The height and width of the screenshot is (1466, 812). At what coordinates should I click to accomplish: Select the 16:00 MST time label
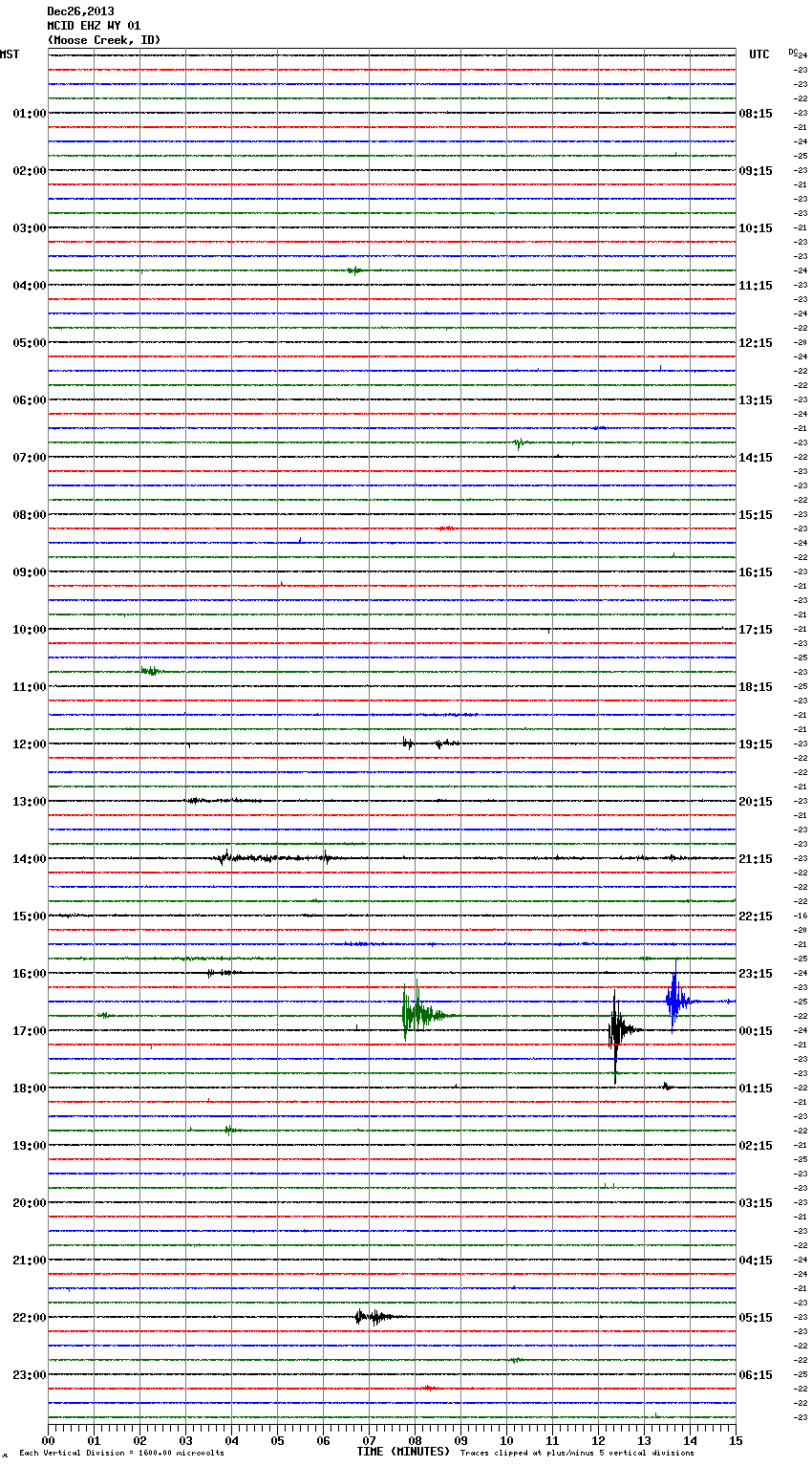(29, 974)
